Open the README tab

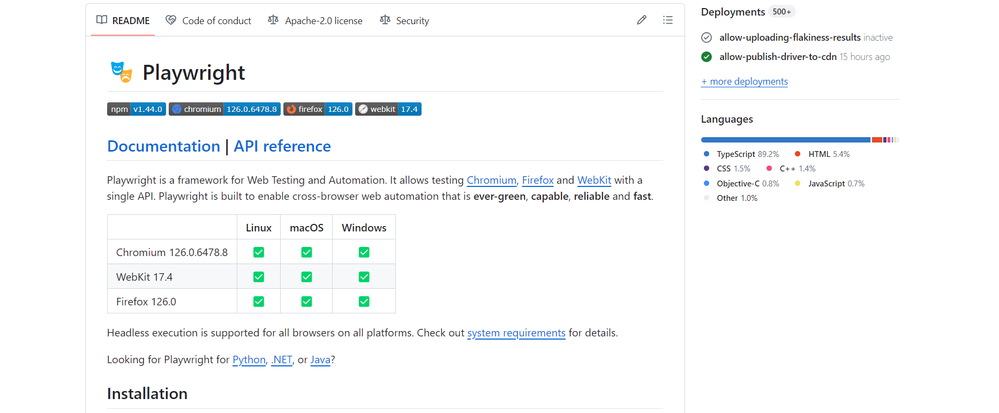(x=123, y=20)
